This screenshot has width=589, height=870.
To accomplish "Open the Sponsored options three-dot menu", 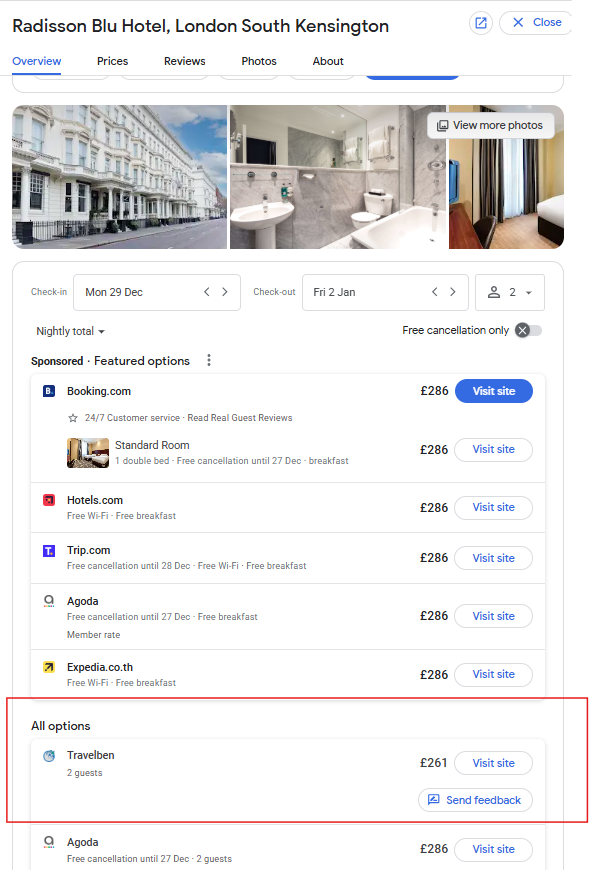I will (209, 361).
